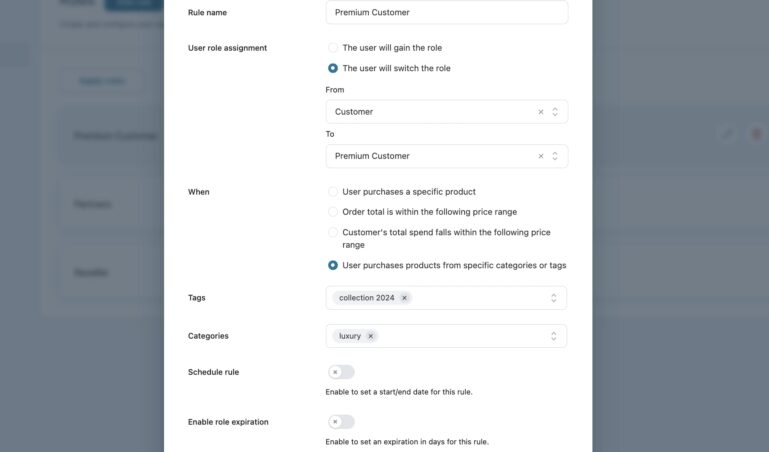Click the edit pencil icon behind the dialog
Image resolution: width=769 pixels, height=452 pixels.
click(727, 134)
